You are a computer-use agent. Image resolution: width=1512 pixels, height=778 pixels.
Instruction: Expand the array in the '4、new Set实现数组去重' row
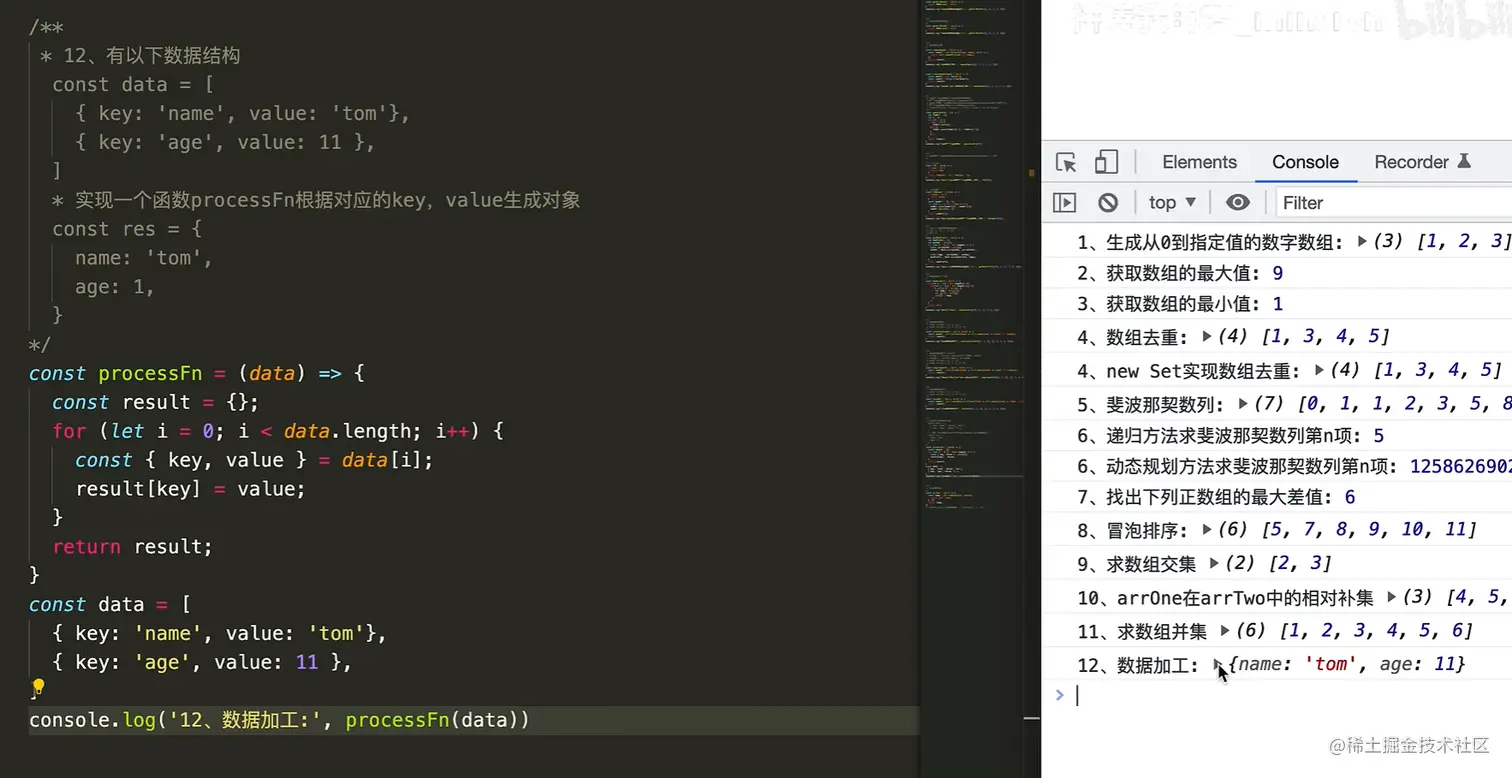[1319, 370]
